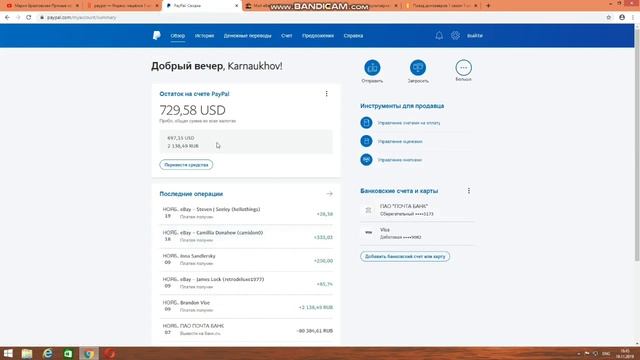The width and height of the screenshot is (640, 360).
Task: Click the red recorder icon in taskbar
Action: pyautogui.click(x=109, y=353)
